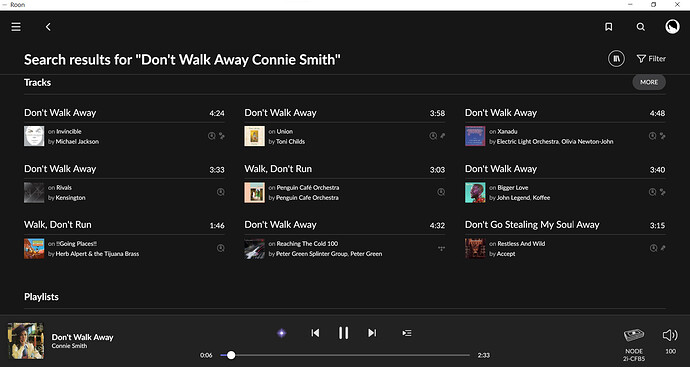Click the microphone icon on Michael Jackson track
This screenshot has width=690, height=367.
[222, 136]
